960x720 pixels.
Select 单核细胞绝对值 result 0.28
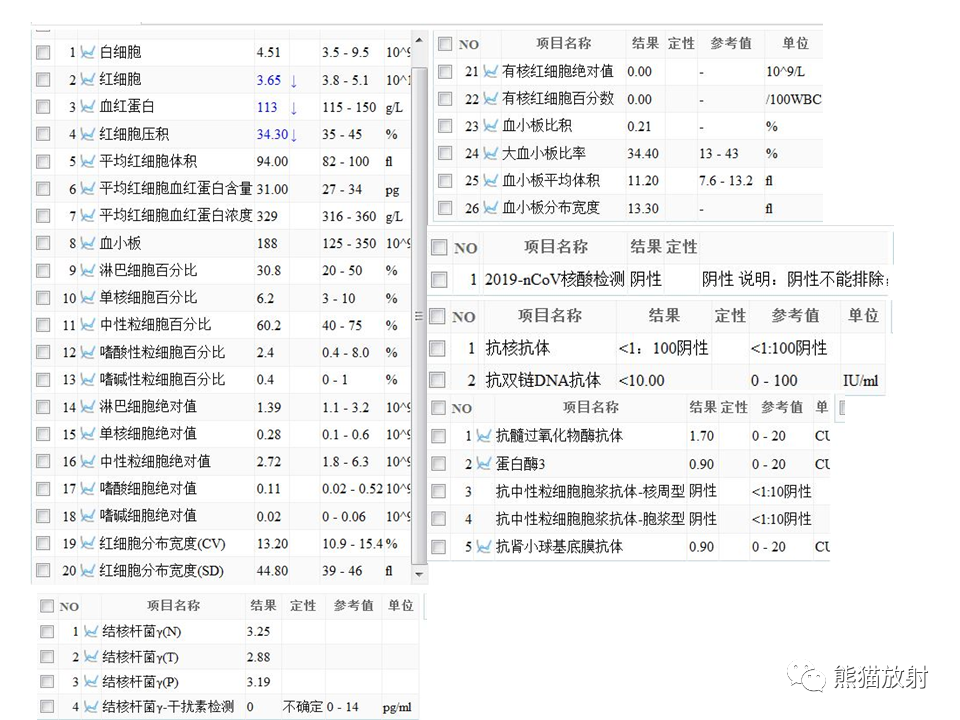[269, 434]
